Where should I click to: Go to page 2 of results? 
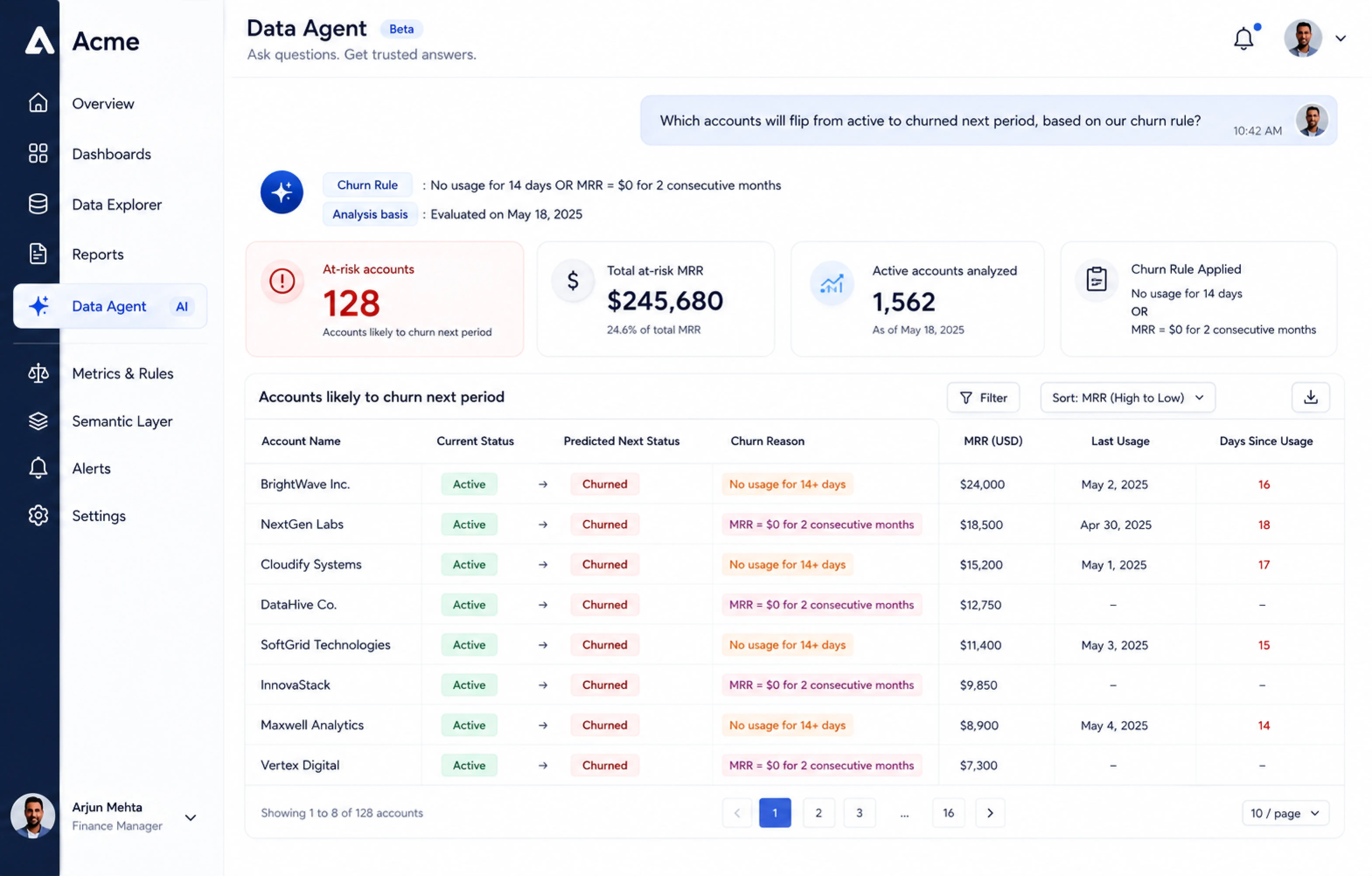click(818, 813)
